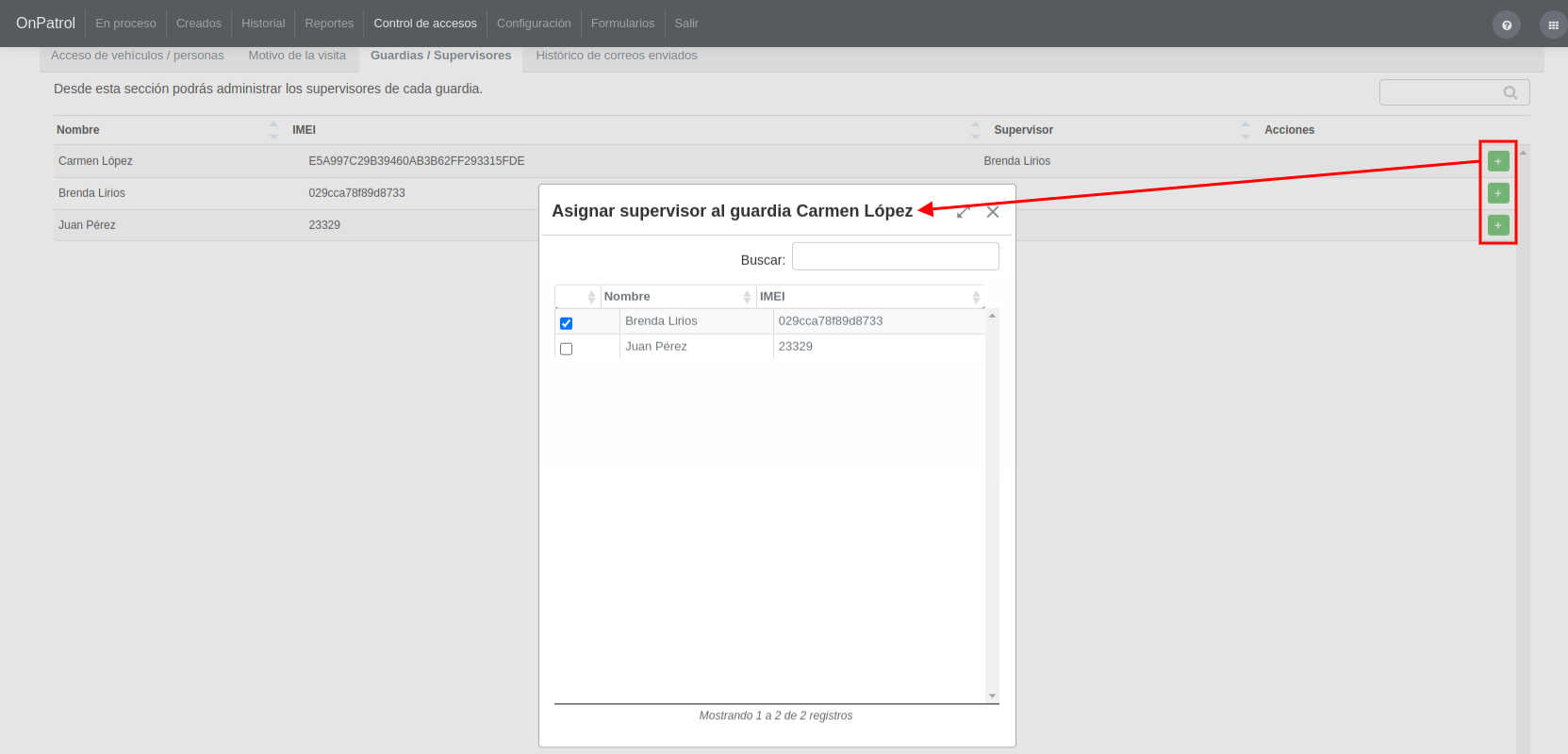Viewport: 1568px width, 754px height.
Task: Focus the Buscar input in the dialog
Action: click(895, 256)
